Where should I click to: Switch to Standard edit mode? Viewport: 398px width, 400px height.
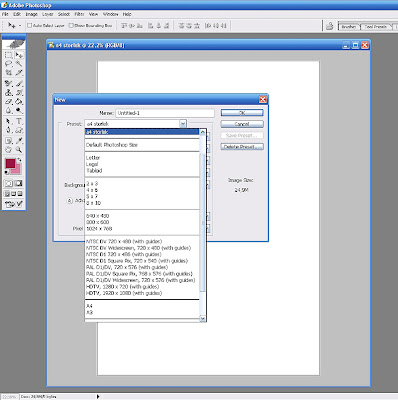coord(9,183)
